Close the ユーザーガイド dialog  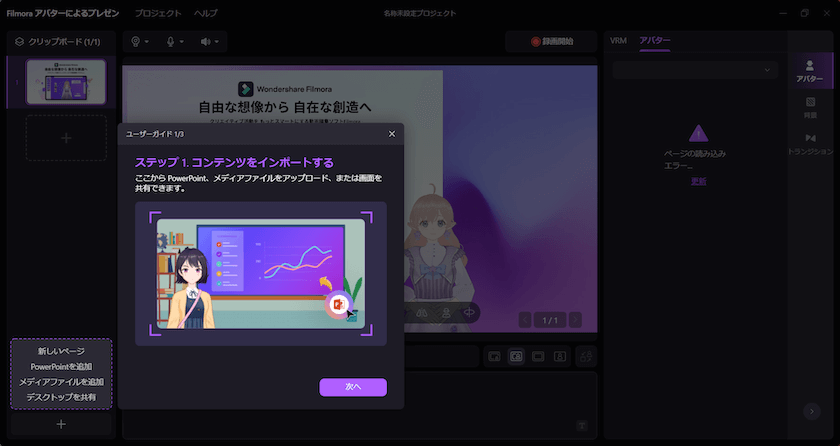coord(391,133)
